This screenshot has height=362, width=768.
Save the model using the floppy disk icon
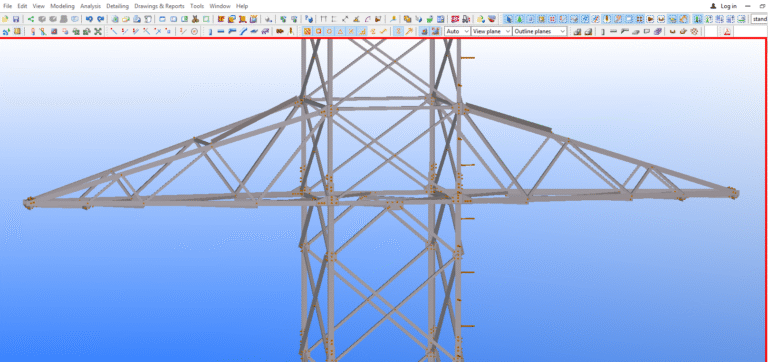click(x=16, y=19)
